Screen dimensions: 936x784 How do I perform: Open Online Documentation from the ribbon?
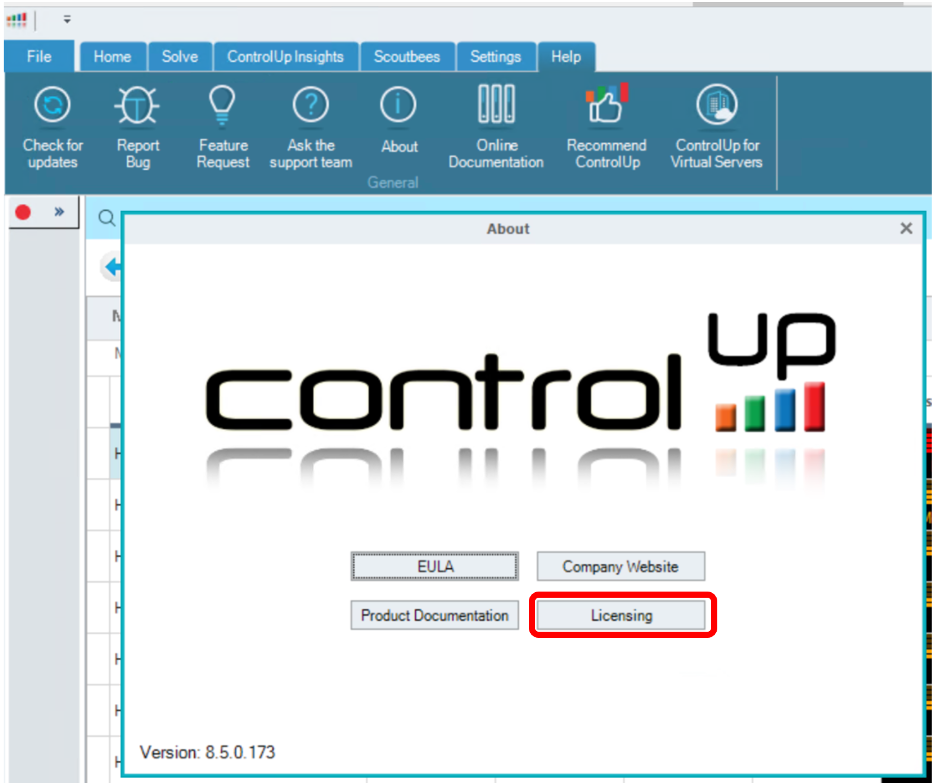(x=496, y=127)
